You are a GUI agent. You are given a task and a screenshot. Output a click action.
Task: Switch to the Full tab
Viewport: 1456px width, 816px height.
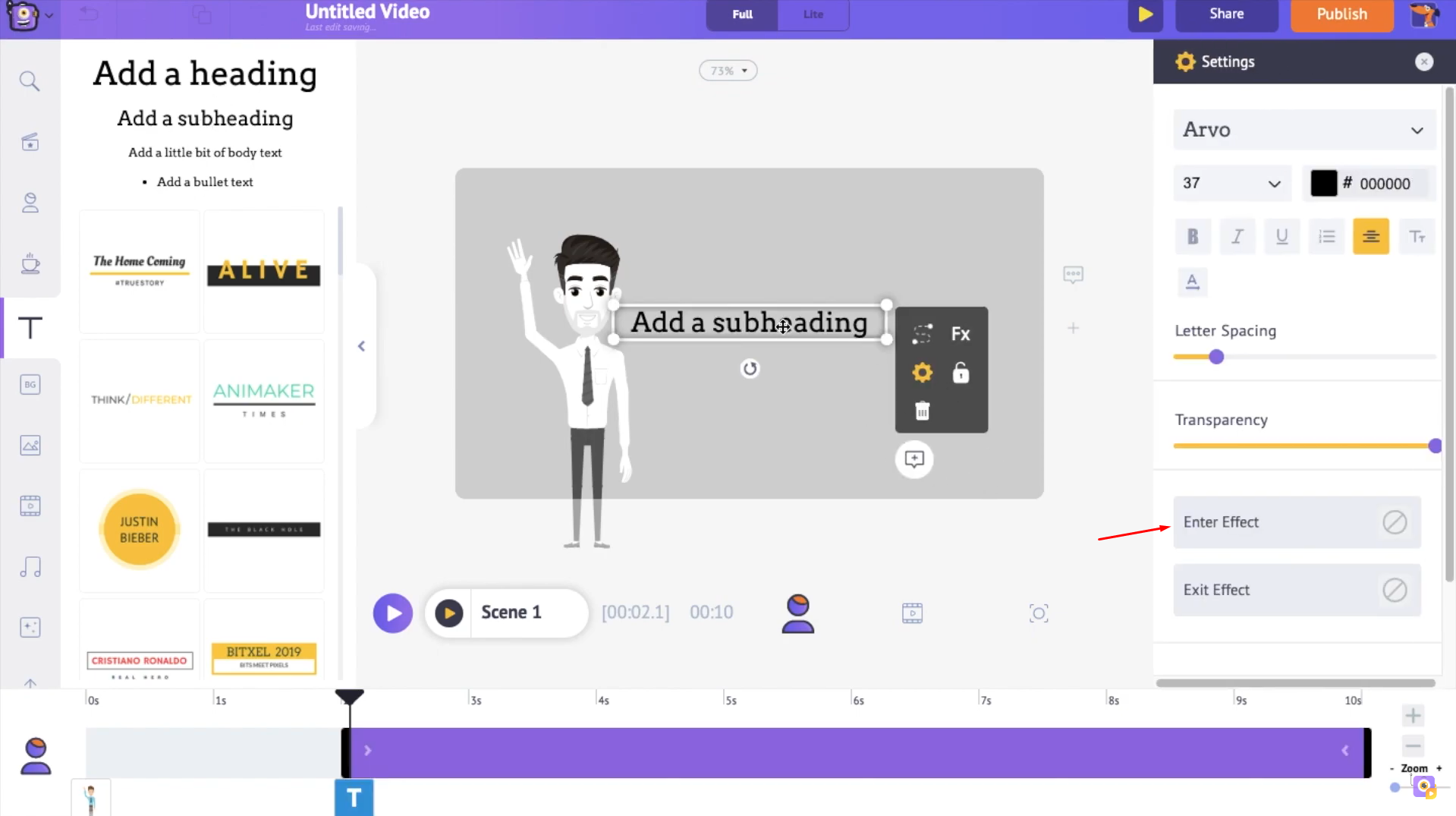click(741, 14)
